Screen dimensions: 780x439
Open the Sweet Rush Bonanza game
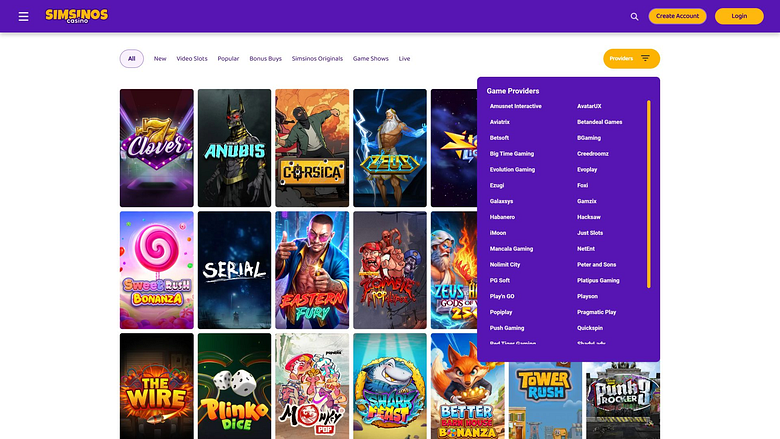click(x=157, y=270)
